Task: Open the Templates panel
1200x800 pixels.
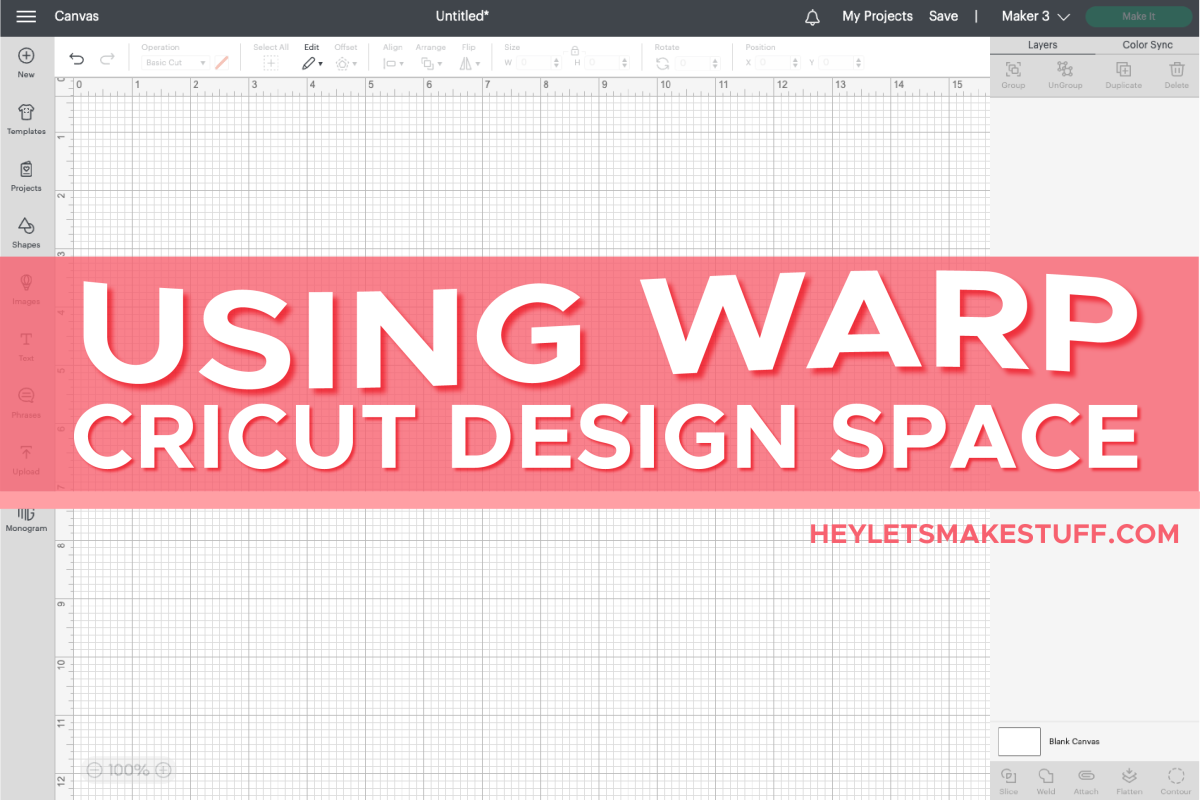Action: 26,119
